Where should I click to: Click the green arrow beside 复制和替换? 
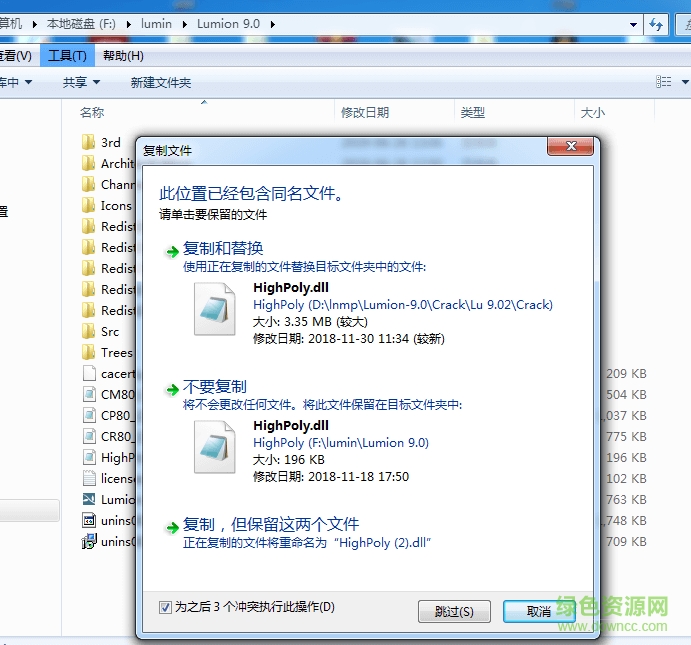pyautogui.click(x=172, y=252)
